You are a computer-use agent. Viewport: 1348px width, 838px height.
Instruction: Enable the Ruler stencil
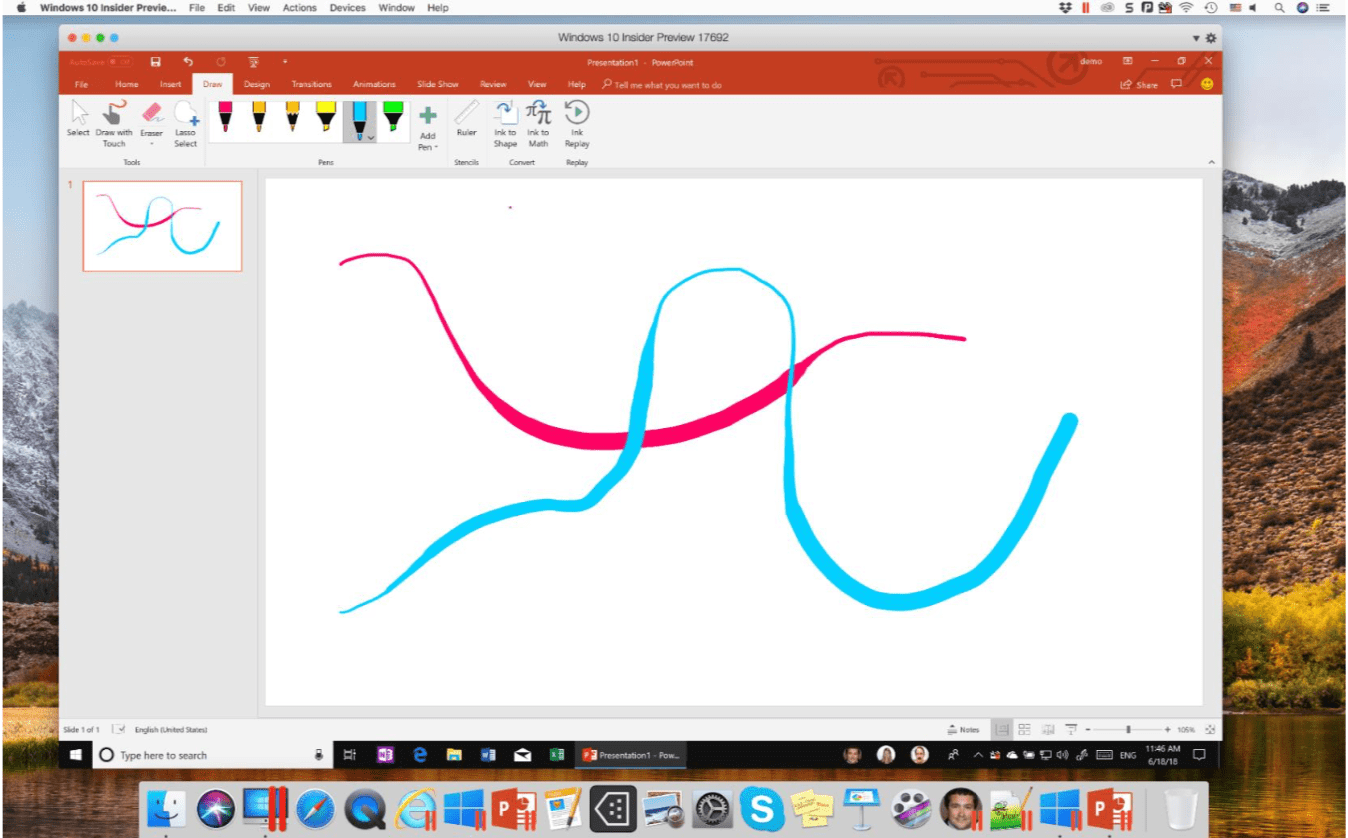click(x=466, y=122)
